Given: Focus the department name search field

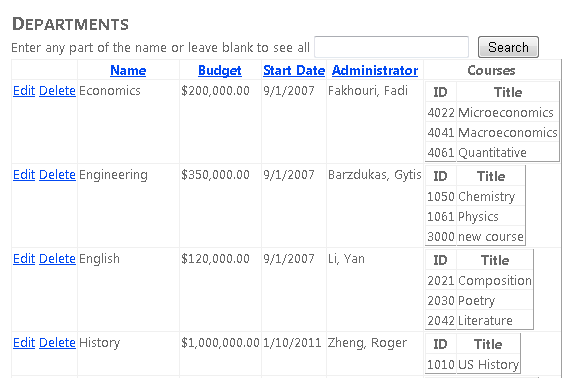Looking at the screenshot, I should point(391,47).
